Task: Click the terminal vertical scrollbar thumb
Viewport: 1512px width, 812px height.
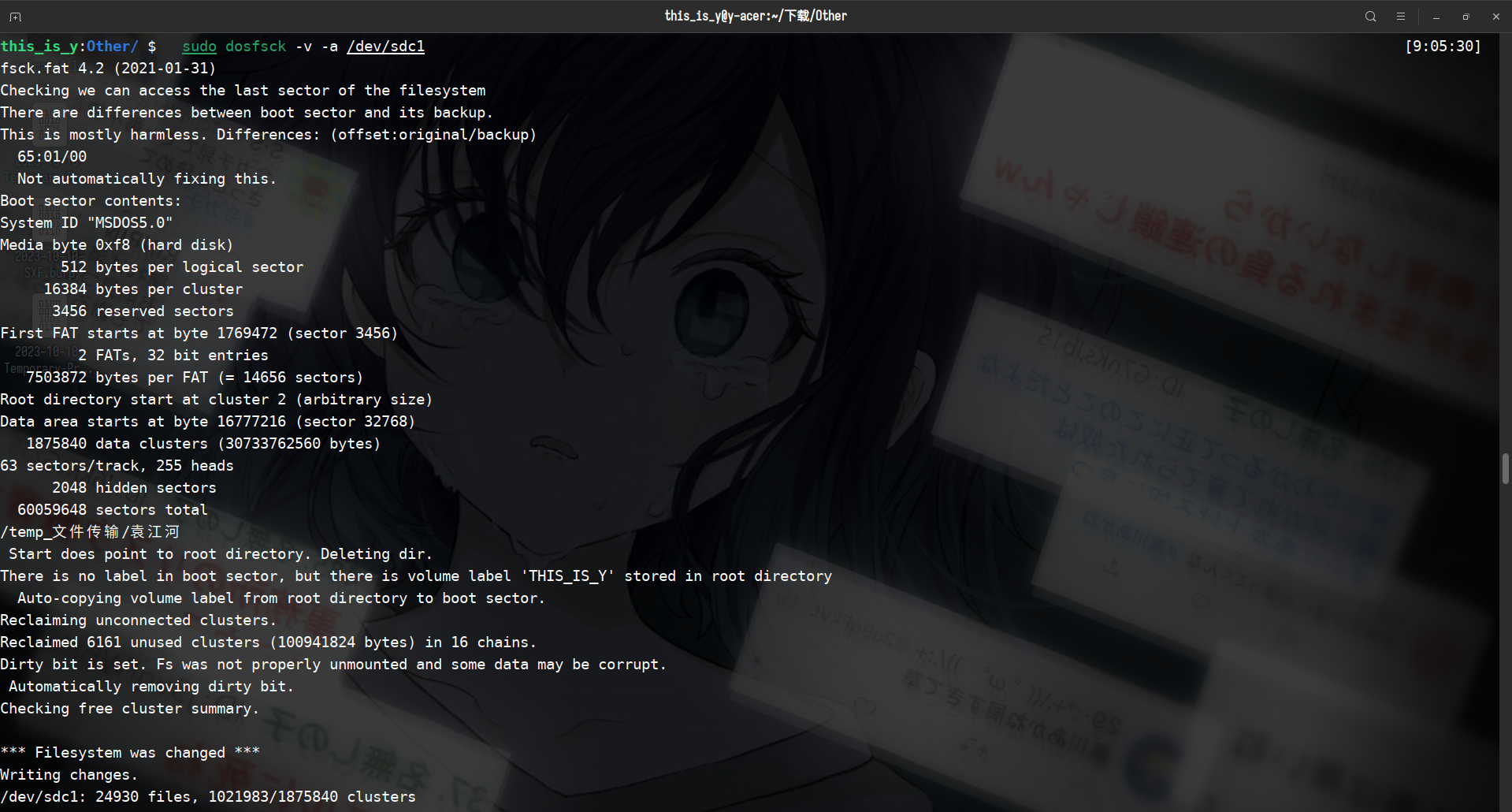Action: coord(1506,469)
